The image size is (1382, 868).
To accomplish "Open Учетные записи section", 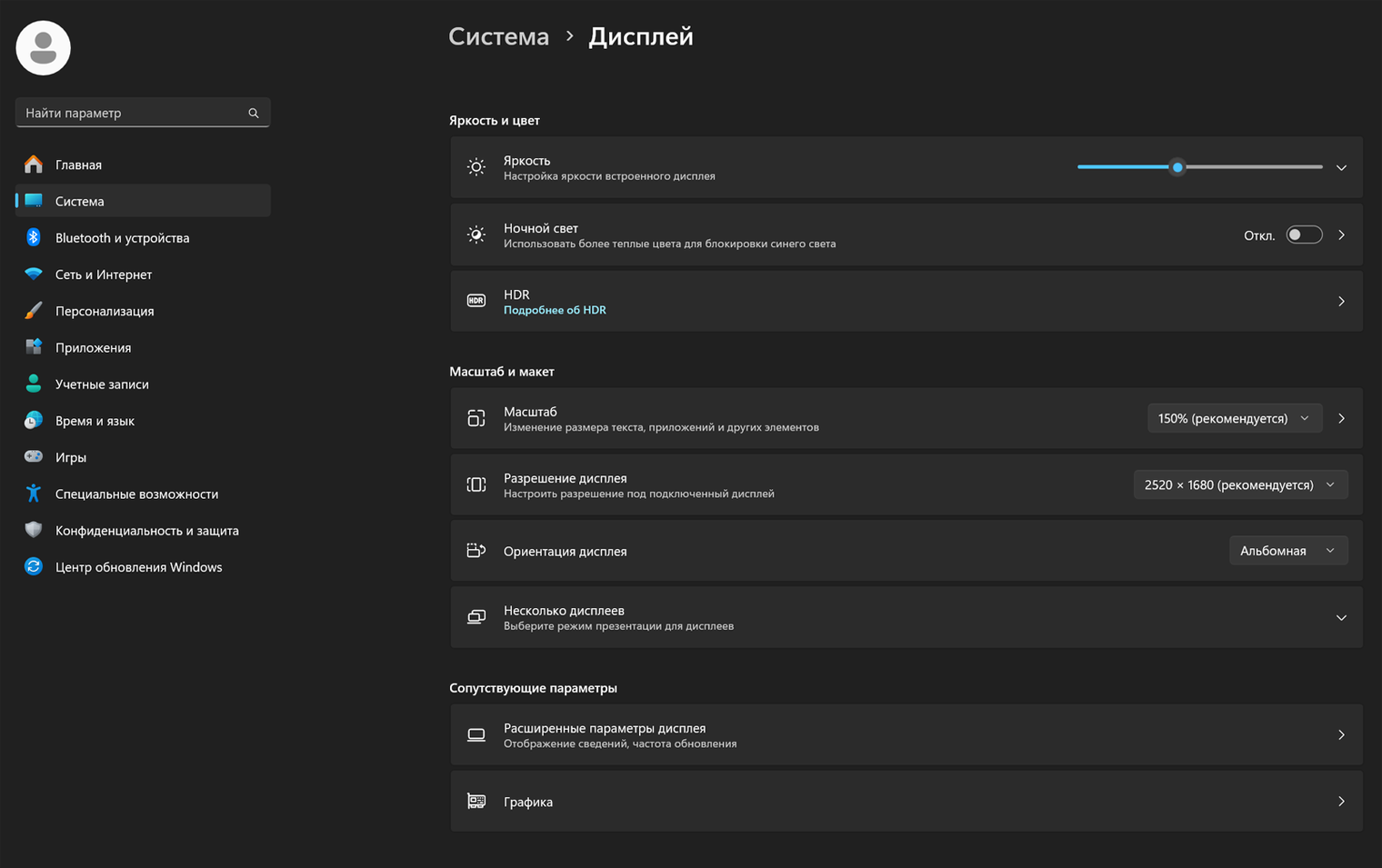I will 143,384.
